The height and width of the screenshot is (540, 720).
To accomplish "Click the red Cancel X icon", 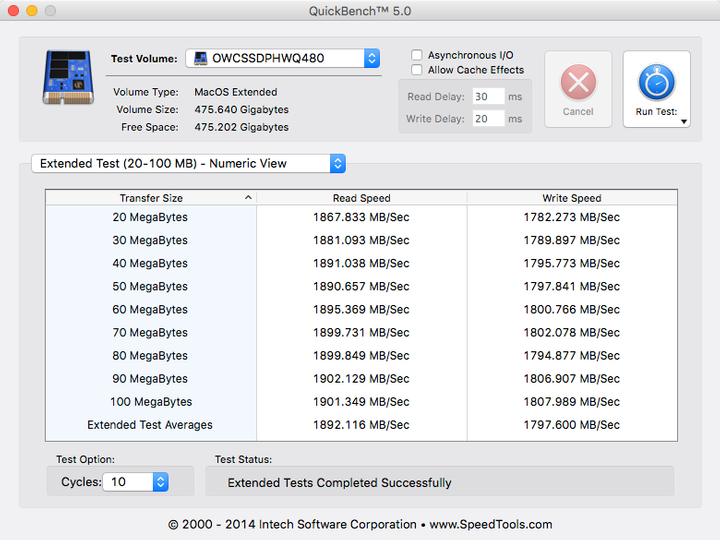I will pos(578,81).
